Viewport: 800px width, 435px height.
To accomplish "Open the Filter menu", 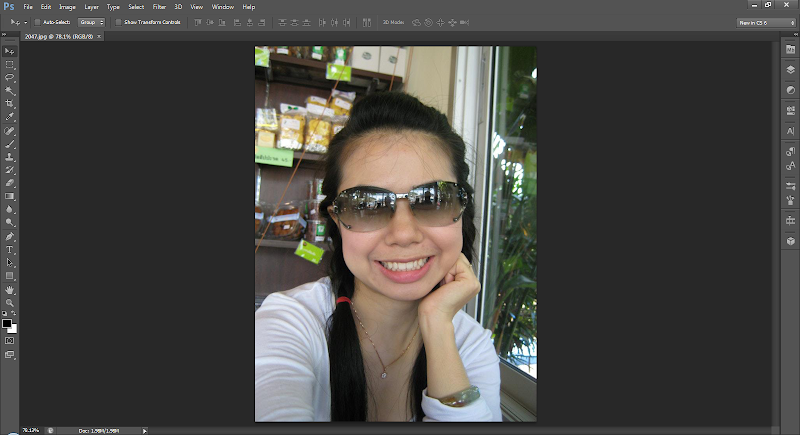I will (x=159, y=7).
